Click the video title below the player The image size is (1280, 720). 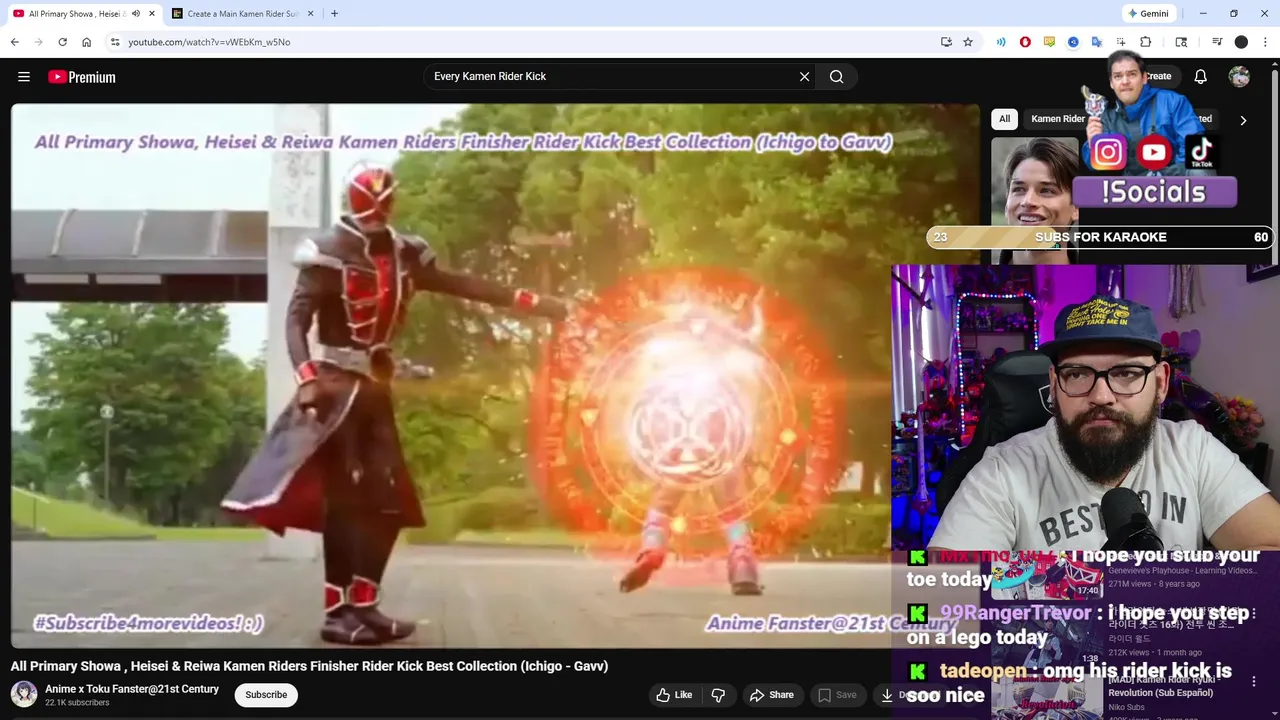coord(309,666)
